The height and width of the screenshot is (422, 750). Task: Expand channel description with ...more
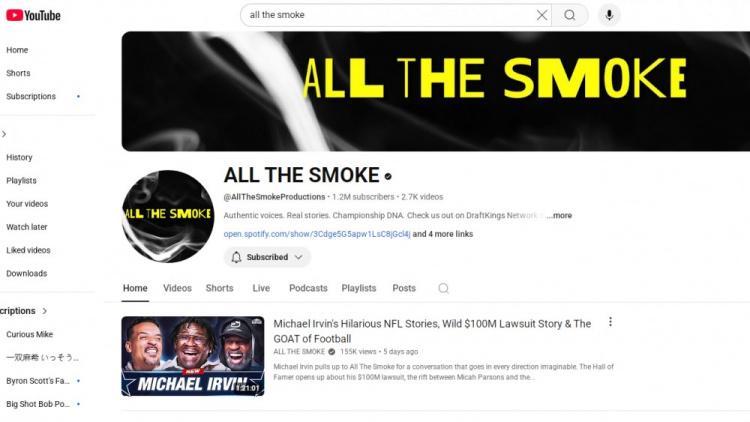559,215
